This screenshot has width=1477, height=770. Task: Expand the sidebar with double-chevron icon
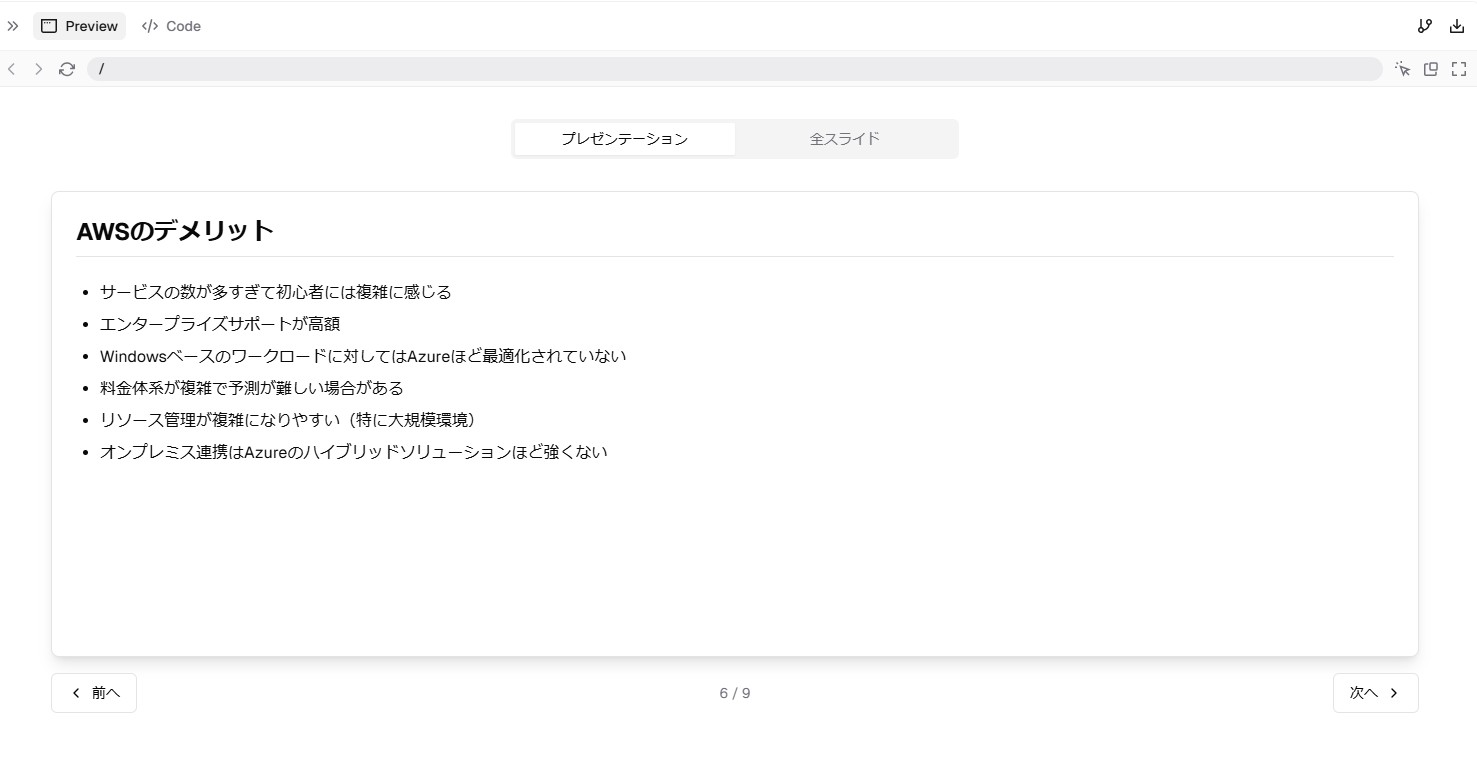point(13,26)
